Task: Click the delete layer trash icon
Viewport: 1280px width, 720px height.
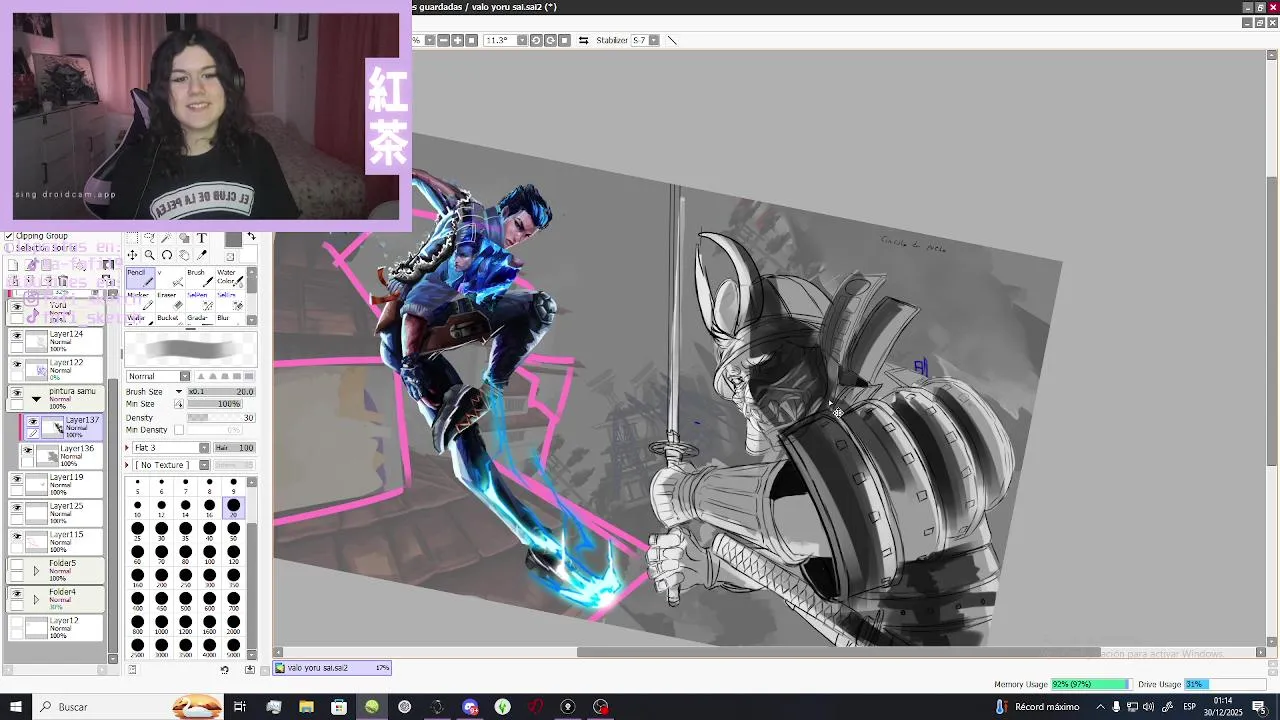Action: [63, 281]
